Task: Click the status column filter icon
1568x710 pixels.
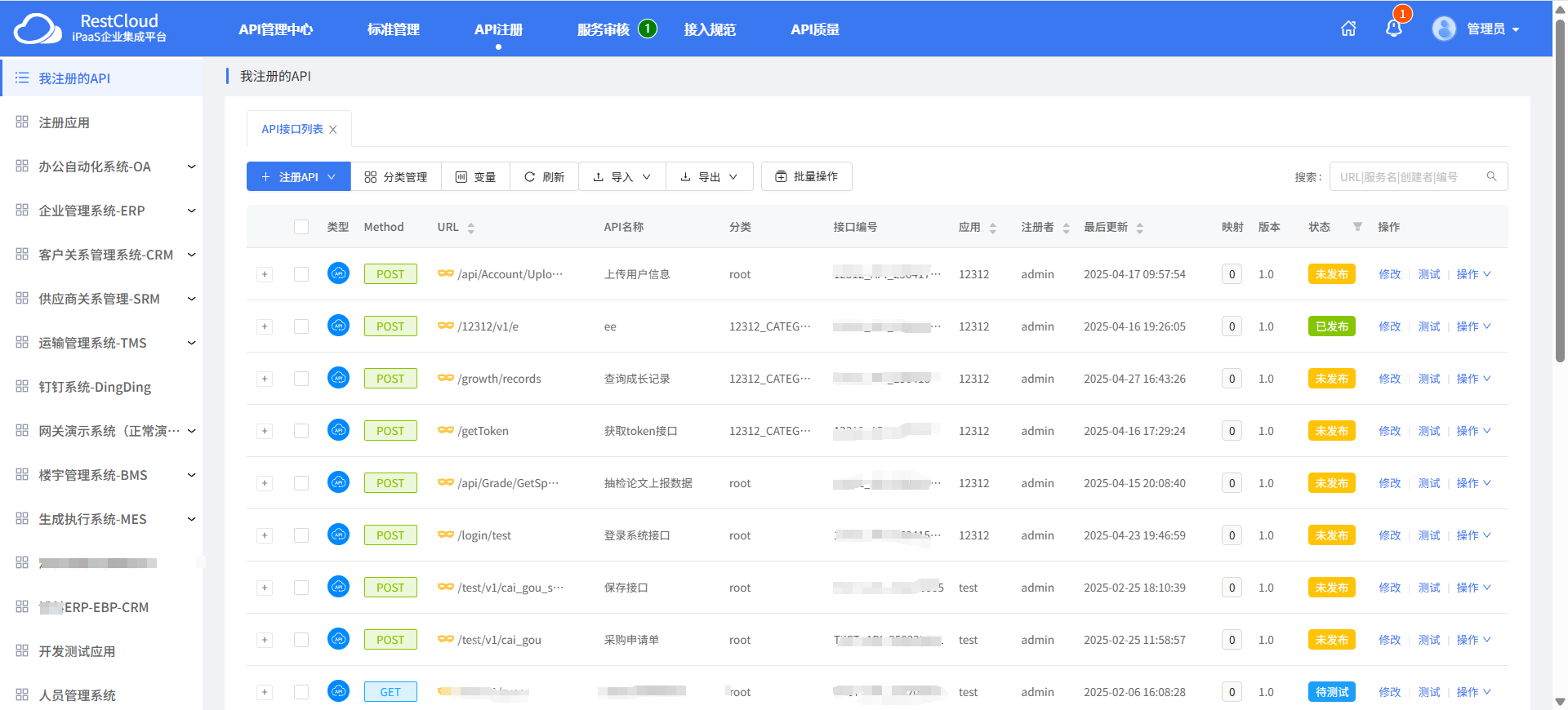Action: pos(1357,227)
